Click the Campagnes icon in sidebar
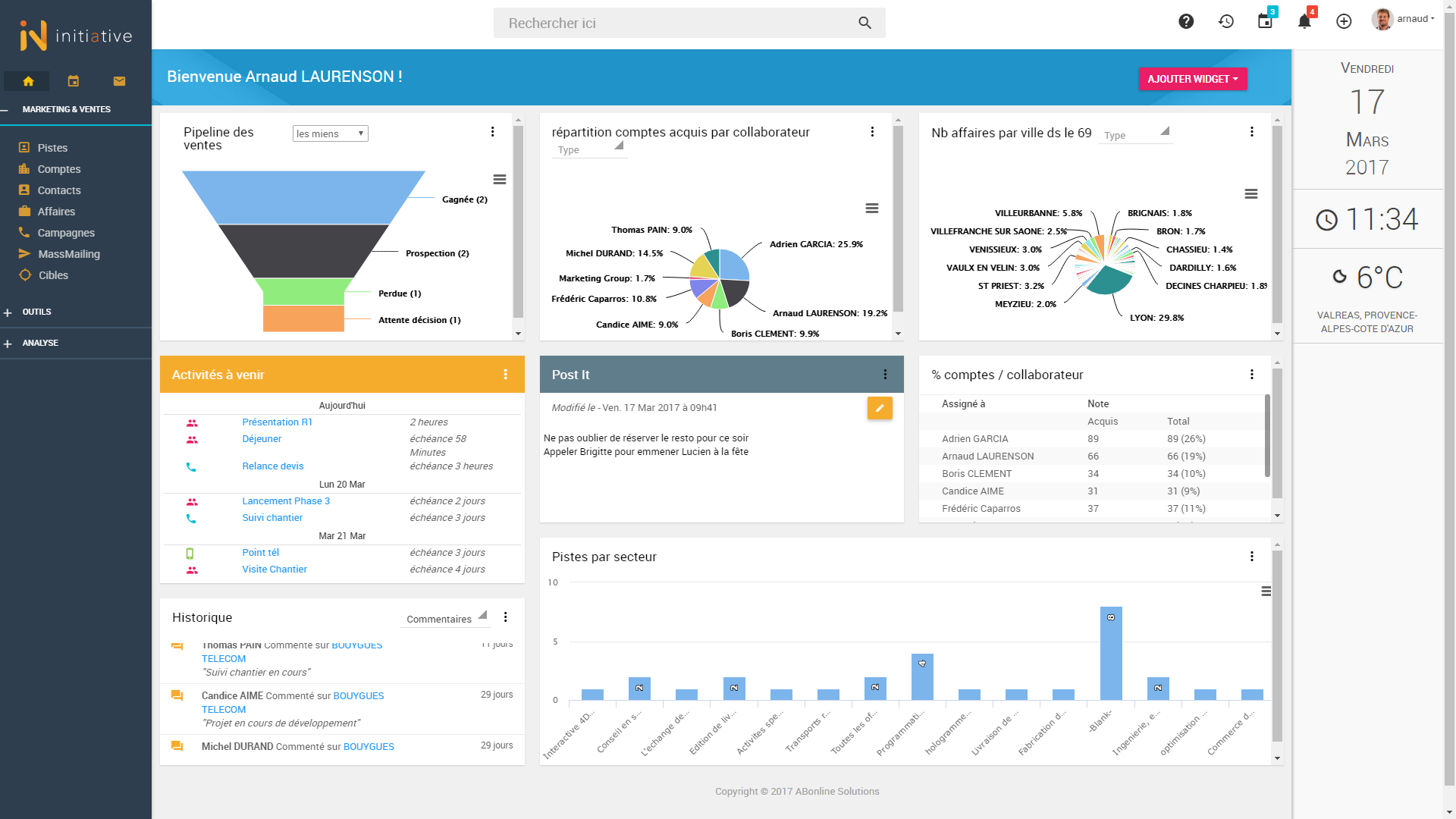 [x=22, y=232]
